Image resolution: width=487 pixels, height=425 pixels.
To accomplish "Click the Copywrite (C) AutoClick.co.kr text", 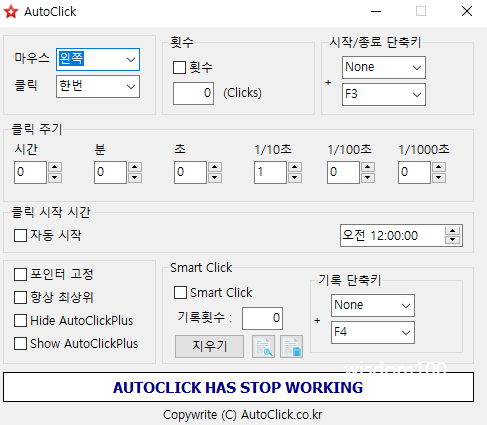I will [x=242, y=415].
